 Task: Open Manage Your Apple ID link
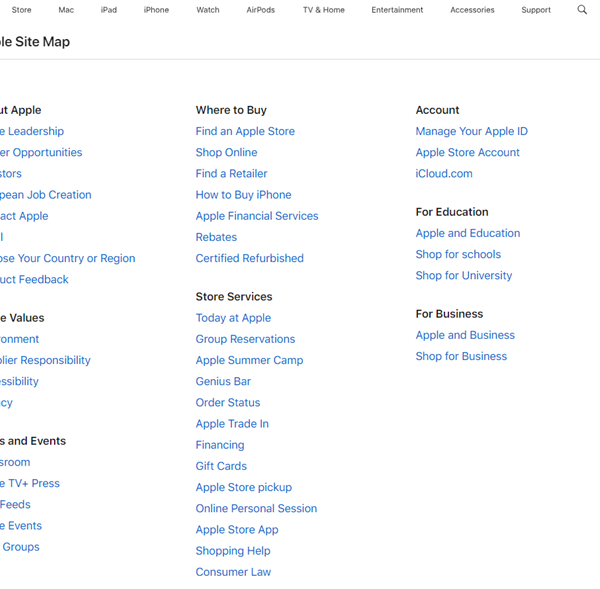click(472, 131)
